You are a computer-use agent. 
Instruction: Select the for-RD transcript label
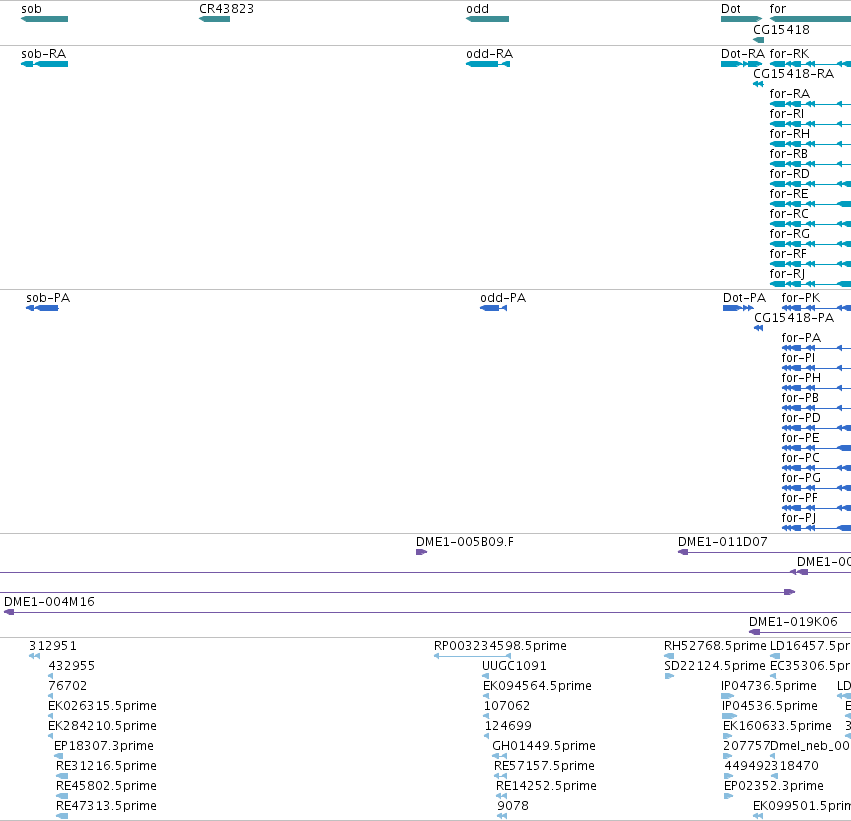(x=790, y=174)
